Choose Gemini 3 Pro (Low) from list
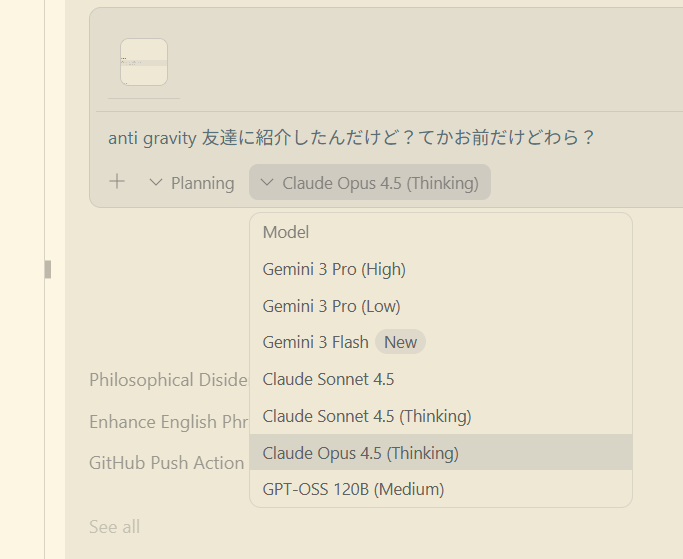 331,306
